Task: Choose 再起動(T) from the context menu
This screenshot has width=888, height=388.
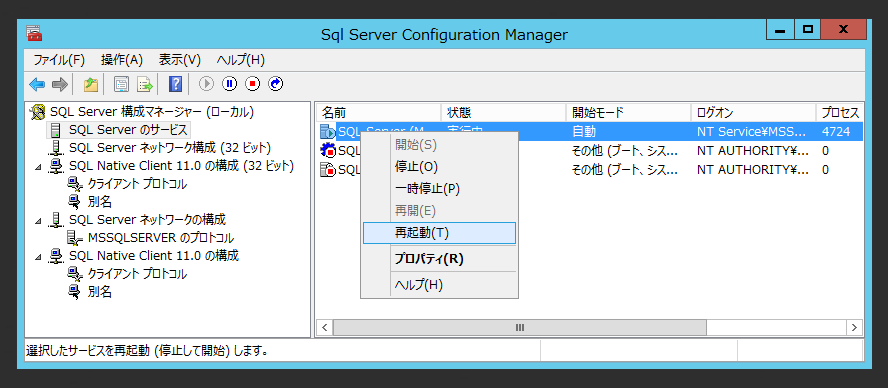Action: pyautogui.click(x=439, y=233)
